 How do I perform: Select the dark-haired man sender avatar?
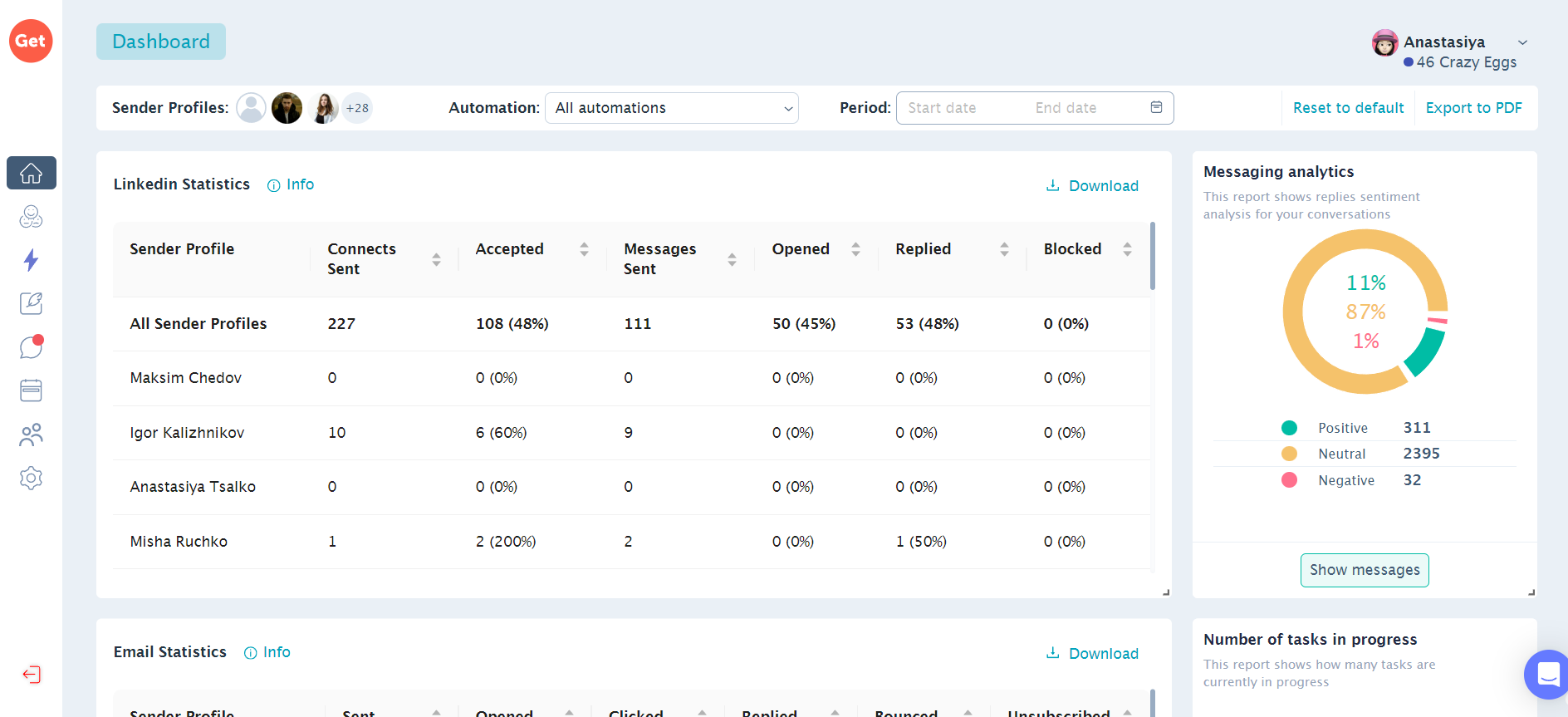pos(287,108)
